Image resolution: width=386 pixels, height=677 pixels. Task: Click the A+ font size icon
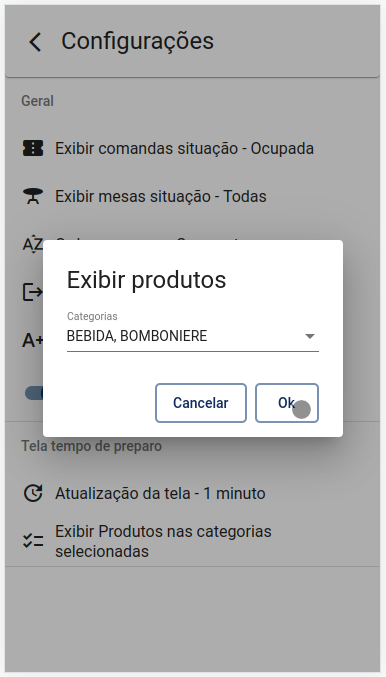coord(32,341)
